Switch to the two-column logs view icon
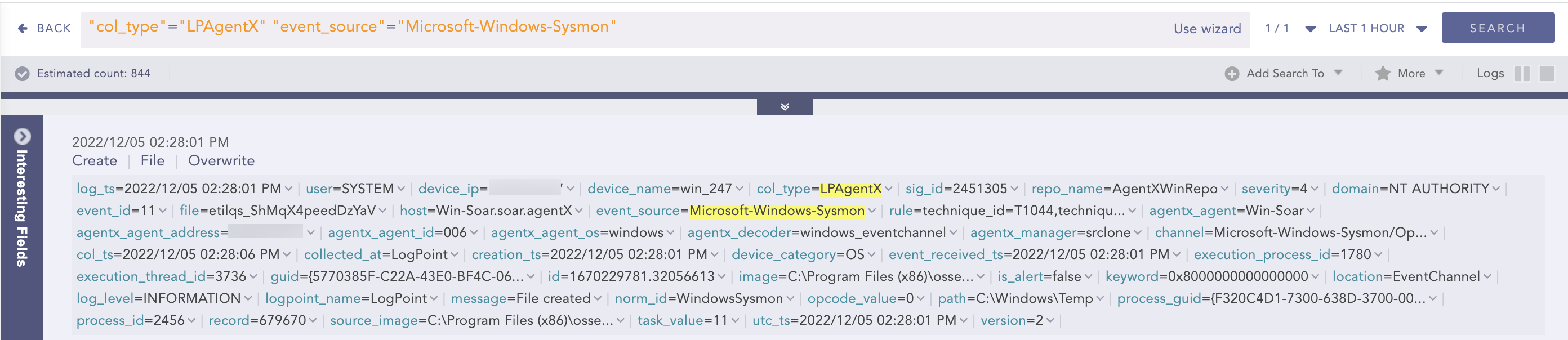This screenshot has width=1568, height=340. (1522, 74)
